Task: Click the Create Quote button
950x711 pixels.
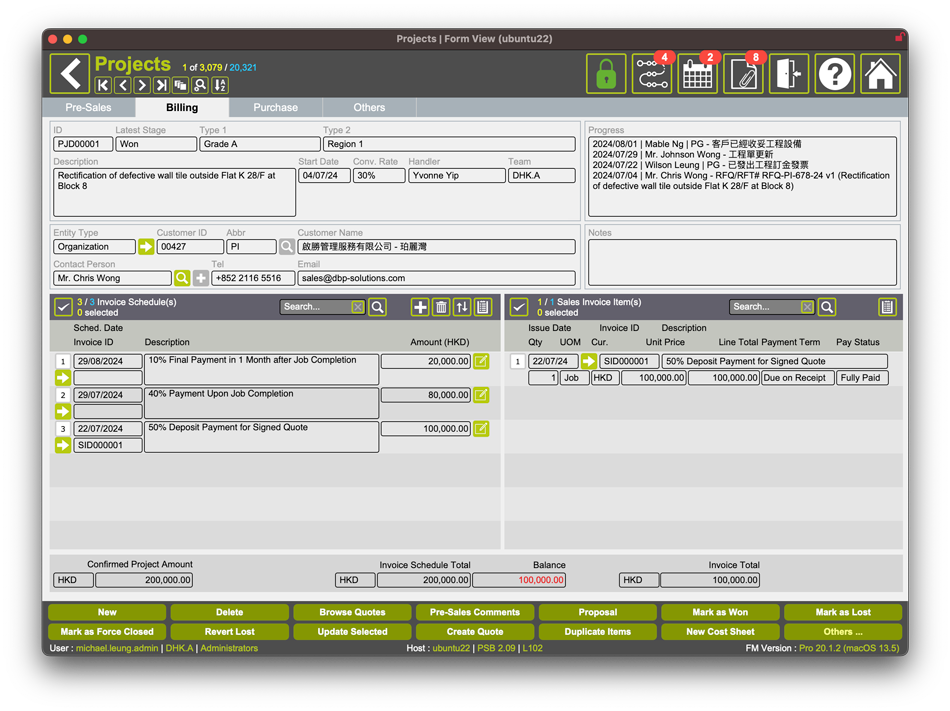Action: pos(475,632)
